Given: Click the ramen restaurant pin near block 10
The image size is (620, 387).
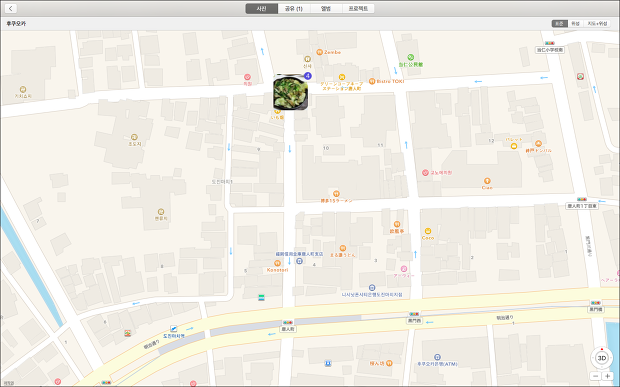Looking at the screenshot, I should tap(336, 194).
